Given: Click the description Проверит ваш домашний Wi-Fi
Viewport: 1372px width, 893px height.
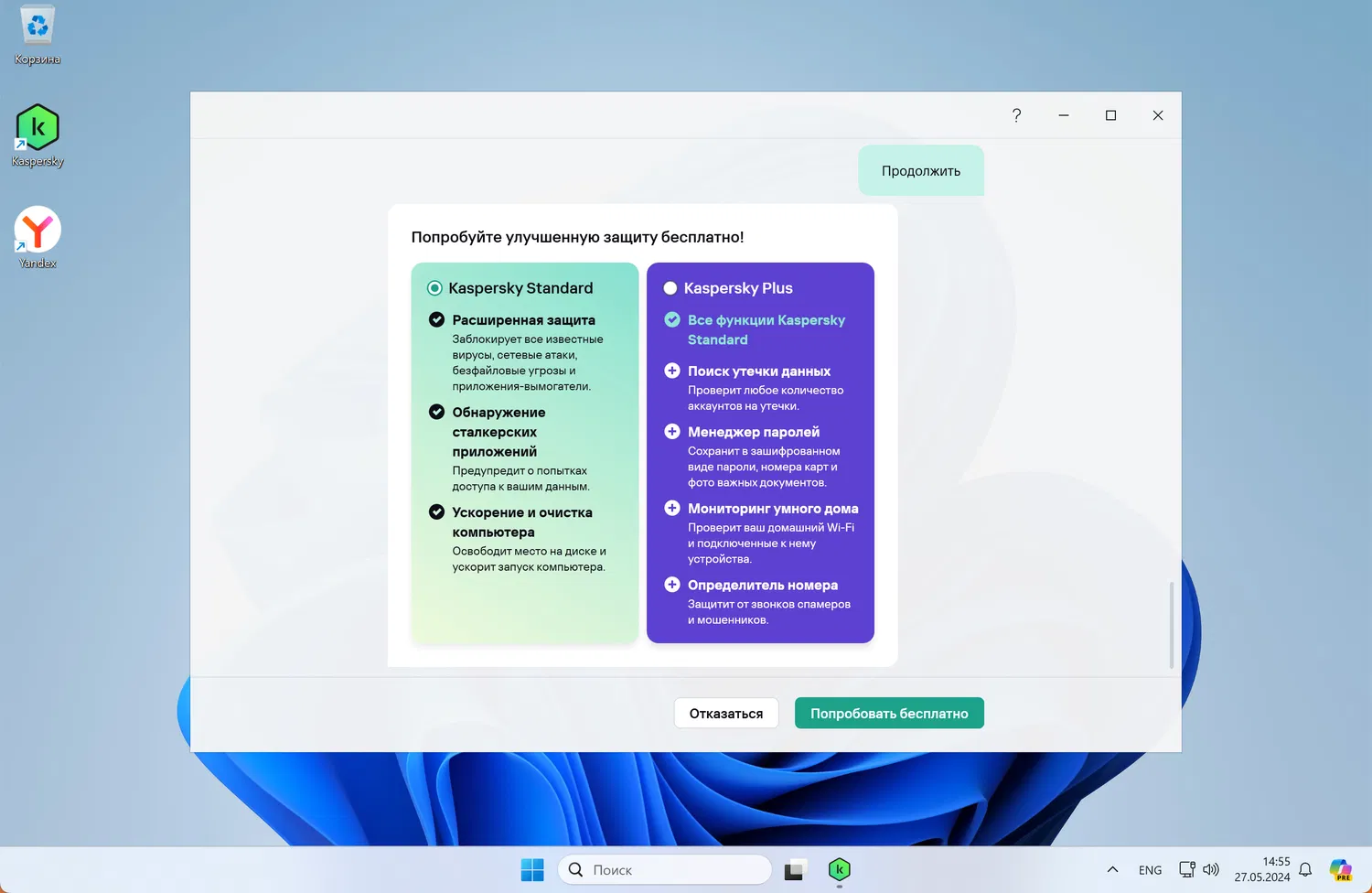Looking at the screenshot, I should click(771, 543).
